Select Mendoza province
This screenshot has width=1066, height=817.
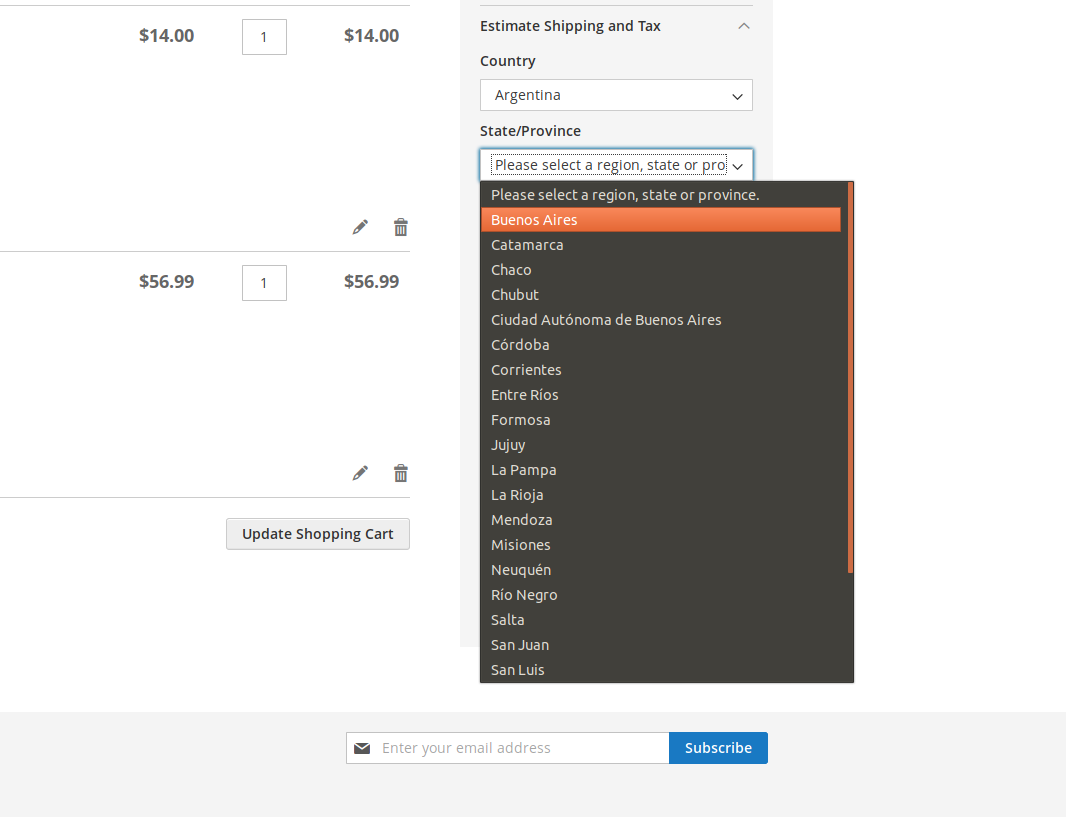click(661, 520)
